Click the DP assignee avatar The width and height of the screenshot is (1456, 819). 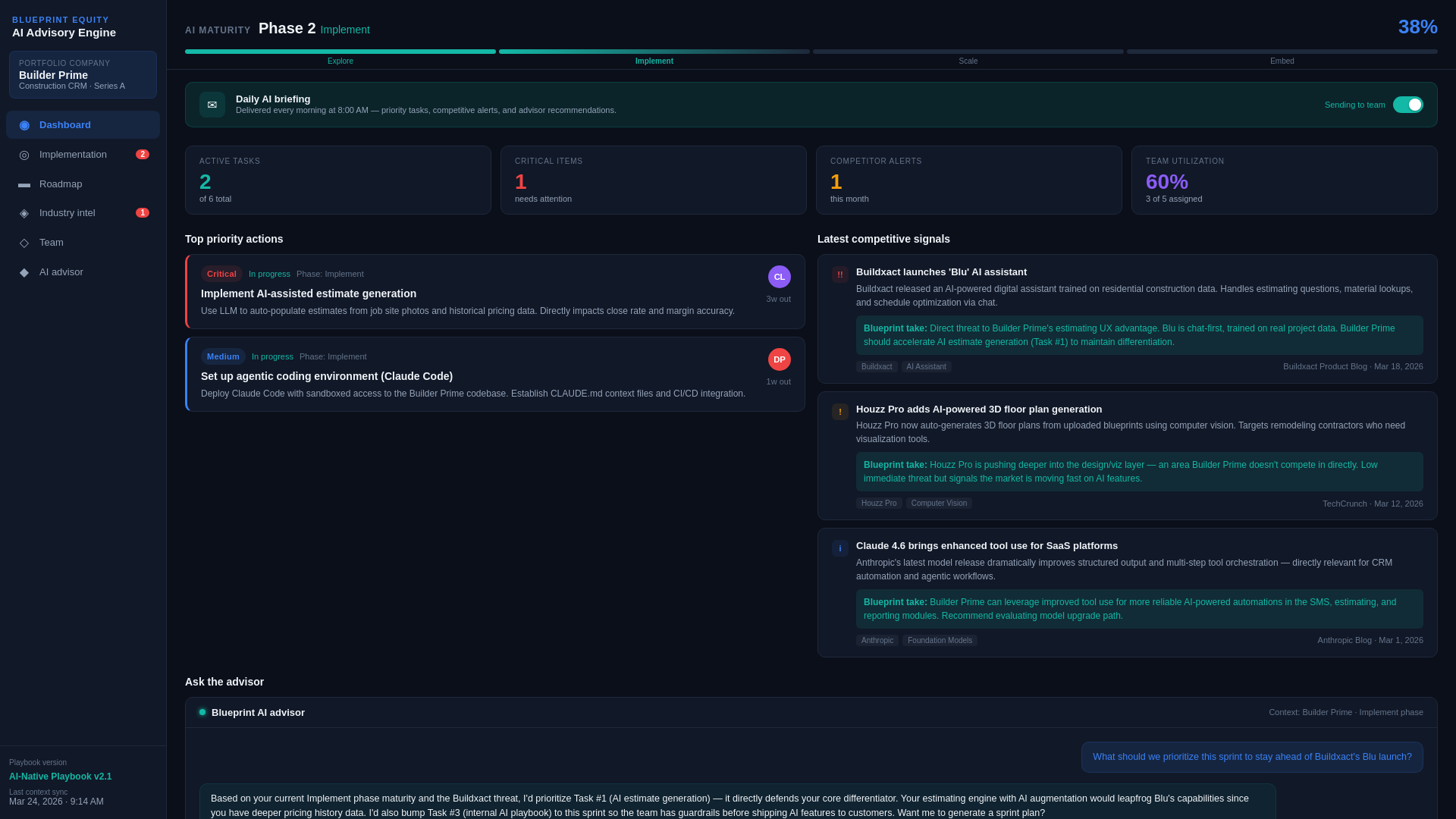coord(780,359)
